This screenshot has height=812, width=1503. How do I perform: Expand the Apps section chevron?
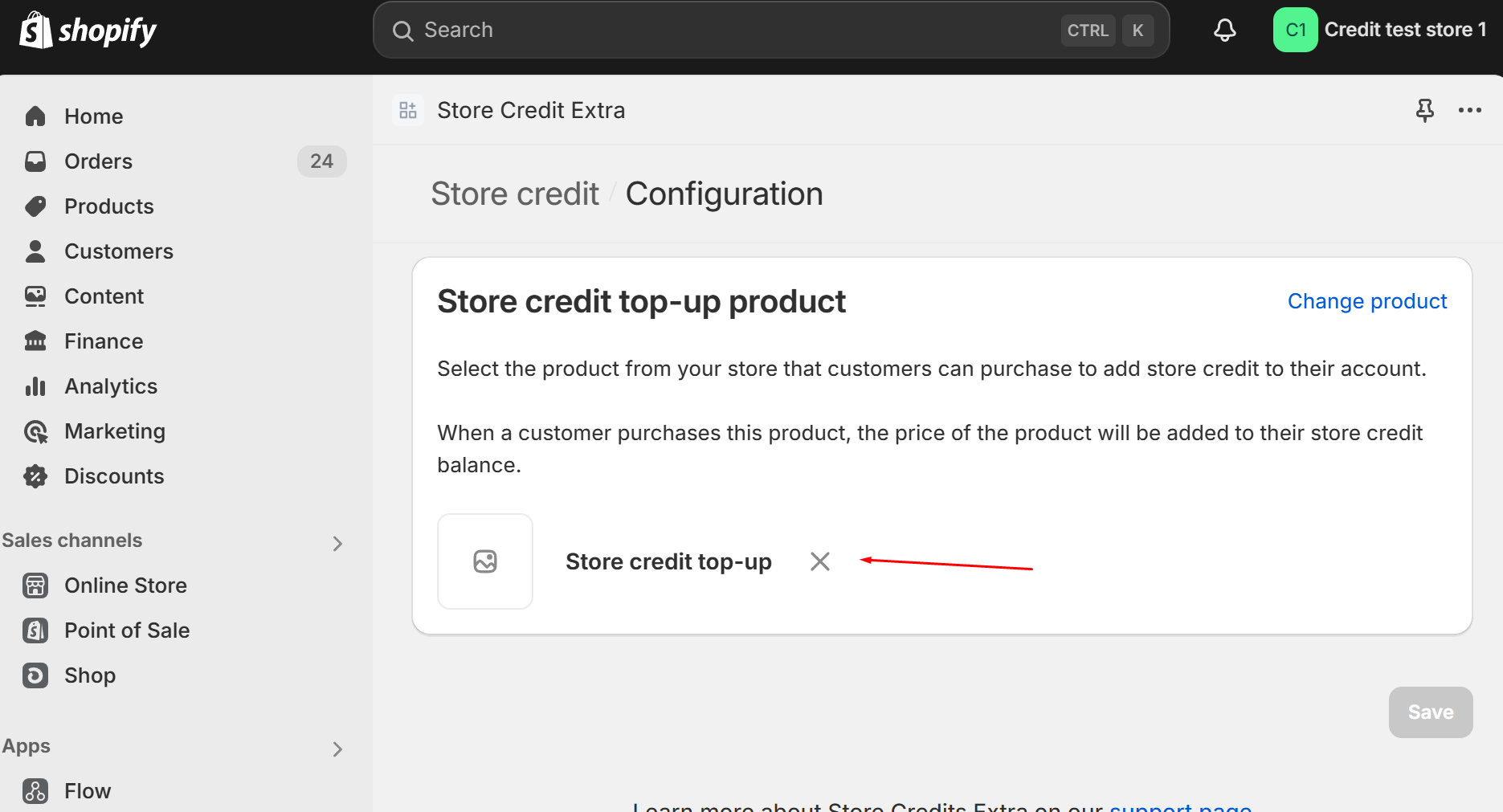pyautogui.click(x=337, y=749)
